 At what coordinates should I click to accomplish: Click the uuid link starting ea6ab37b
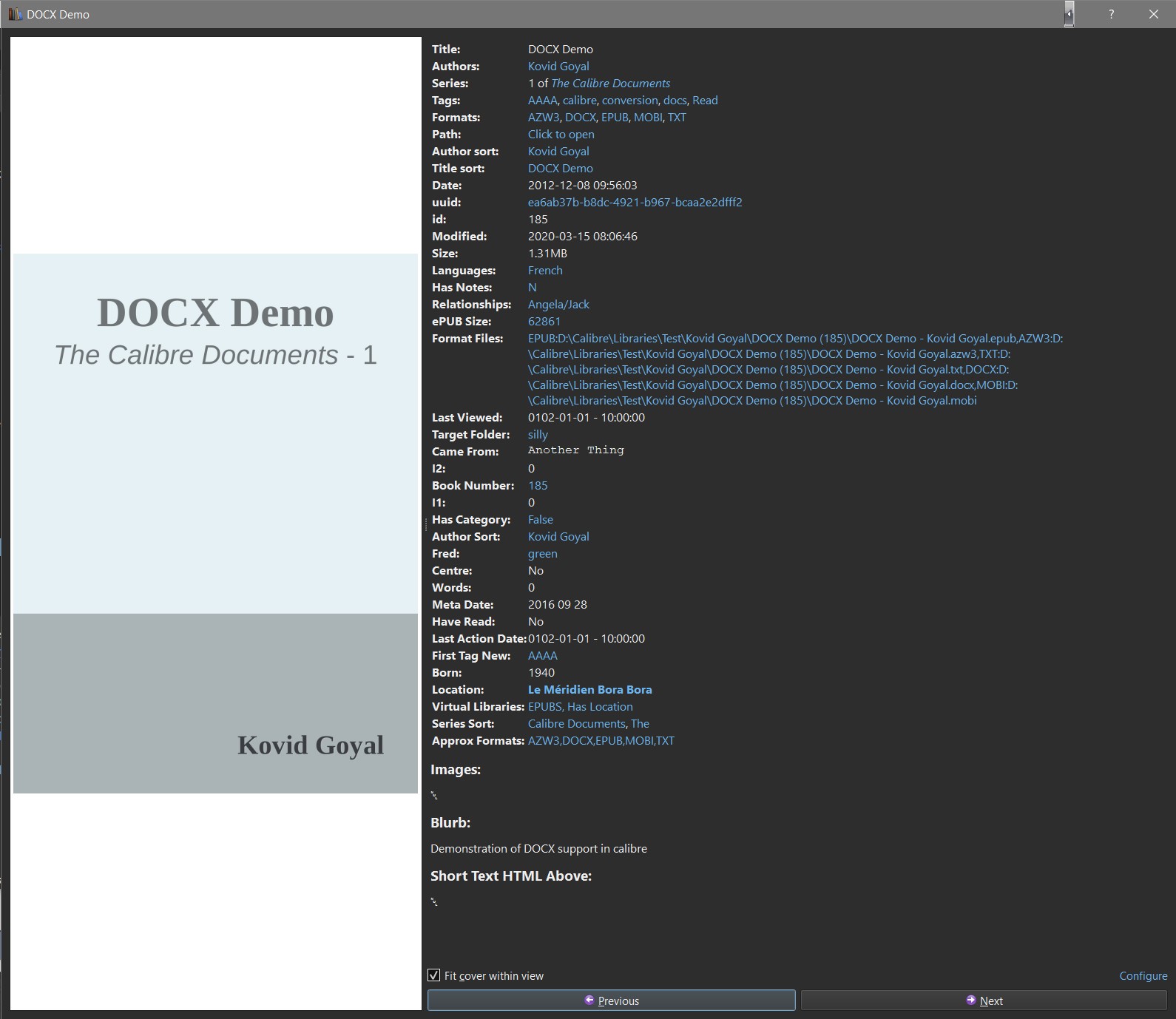pos(635,203)
